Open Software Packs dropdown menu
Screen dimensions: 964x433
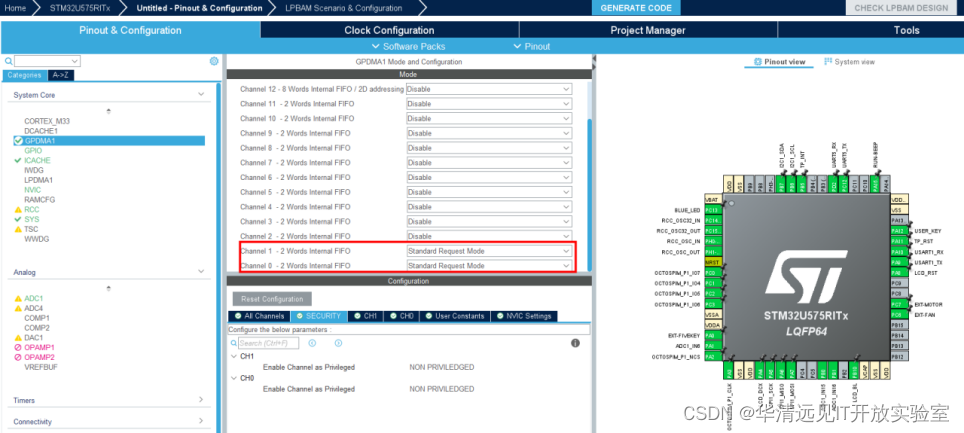[408, 47]
